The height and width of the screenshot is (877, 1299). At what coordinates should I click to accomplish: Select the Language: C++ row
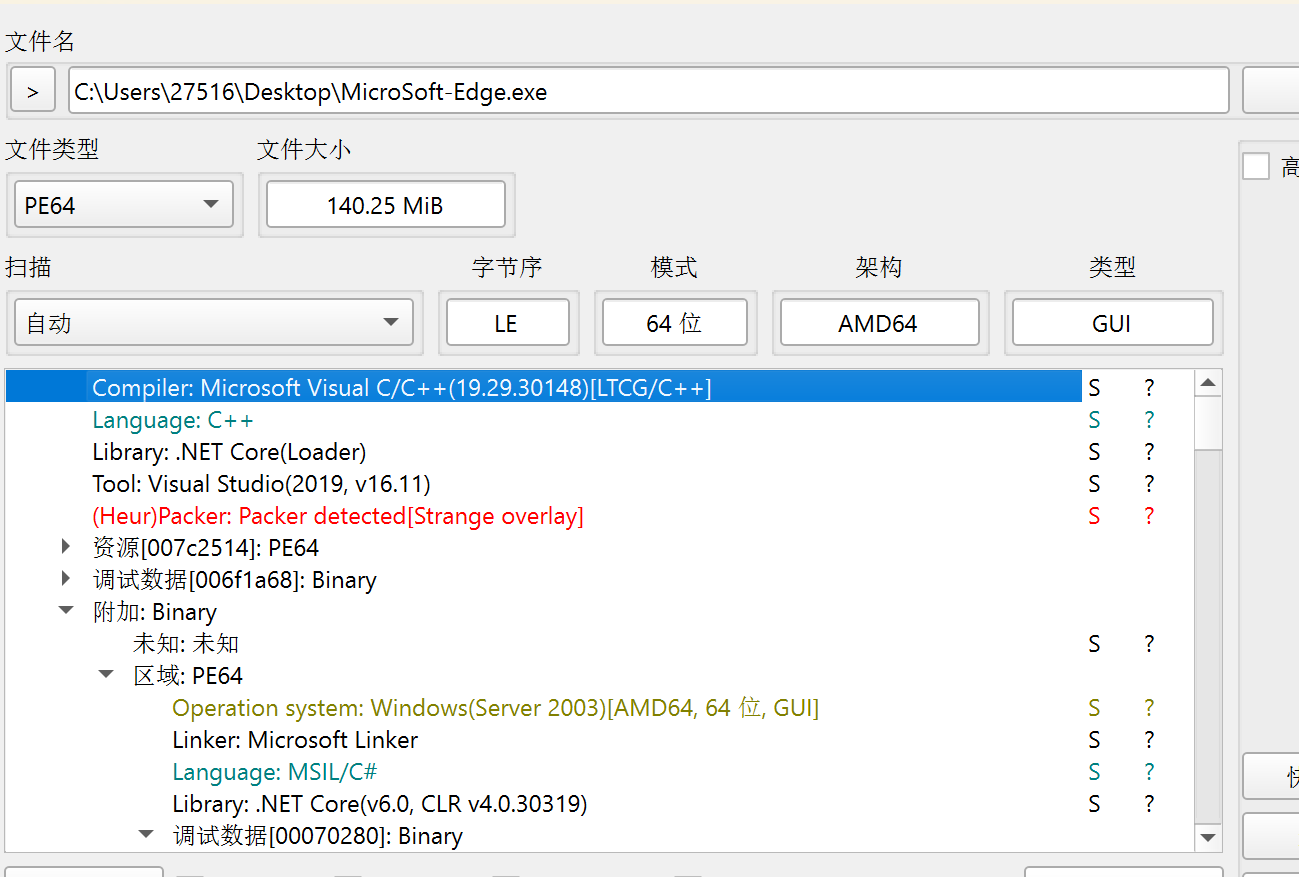click(173, 420)
